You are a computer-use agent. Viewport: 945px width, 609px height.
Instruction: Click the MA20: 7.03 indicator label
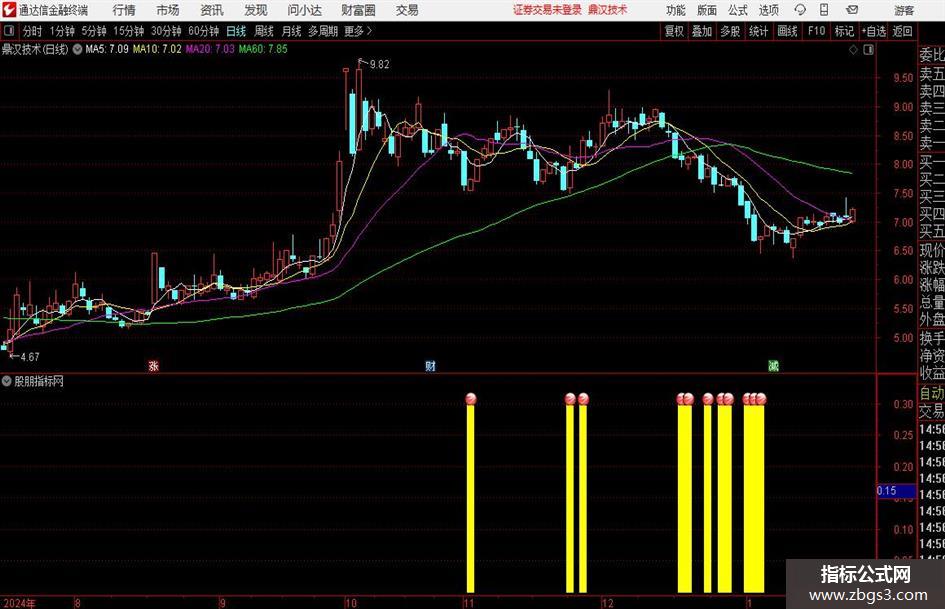tap(210, 49)
